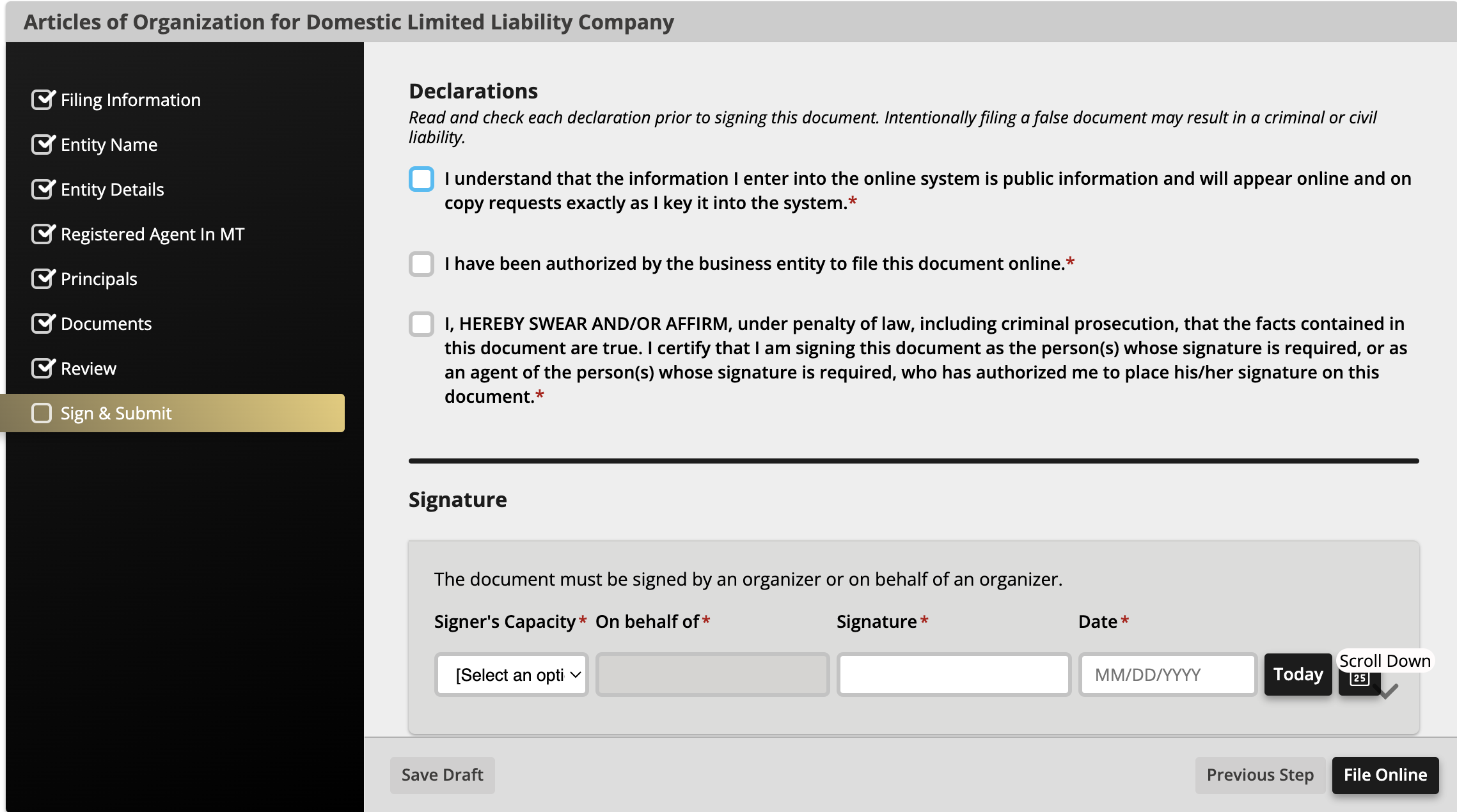Click the Save Draft button
The image size is (1457, 812).
[x=442, y=775]
